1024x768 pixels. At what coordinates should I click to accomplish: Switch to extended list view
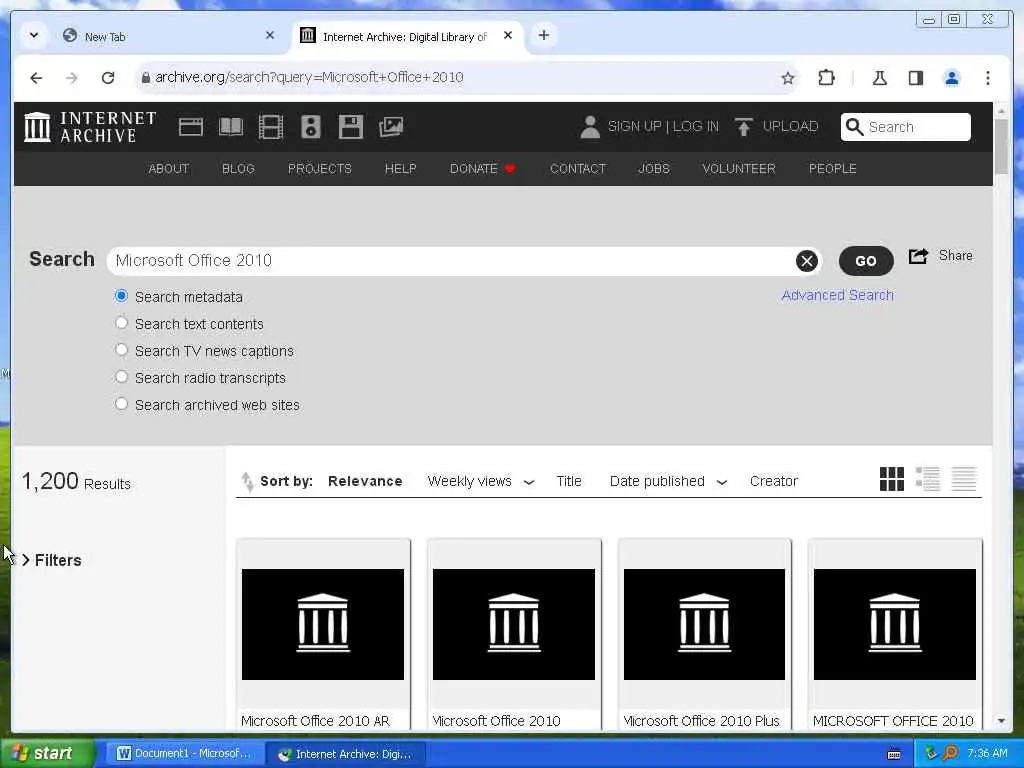click(927, 479)
